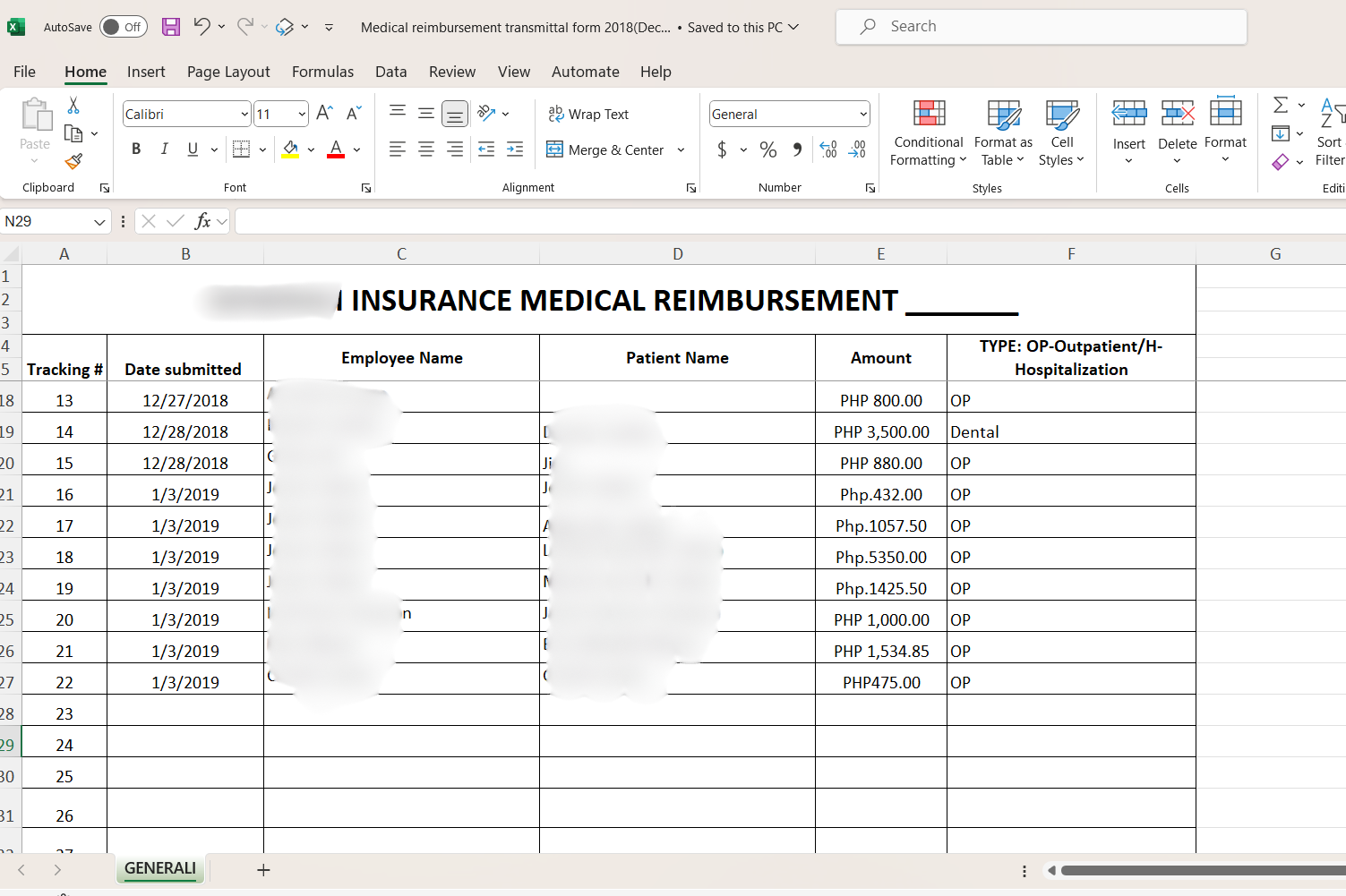Toggle Underline formatting
The image size is (1346, 896).
pos(193,149)
